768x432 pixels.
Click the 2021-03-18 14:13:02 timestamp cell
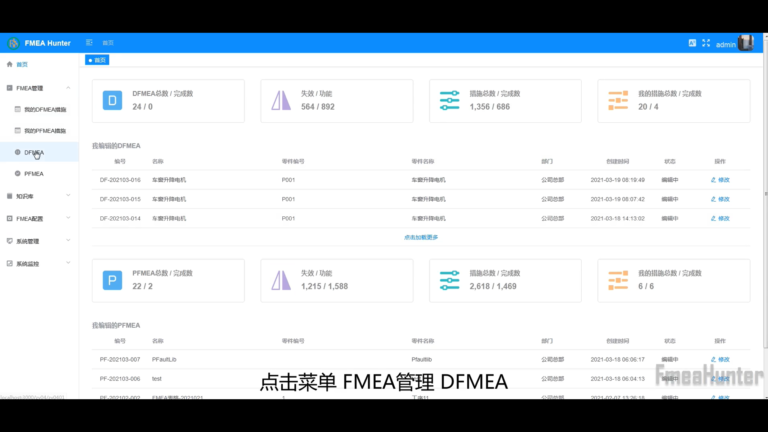618,218
